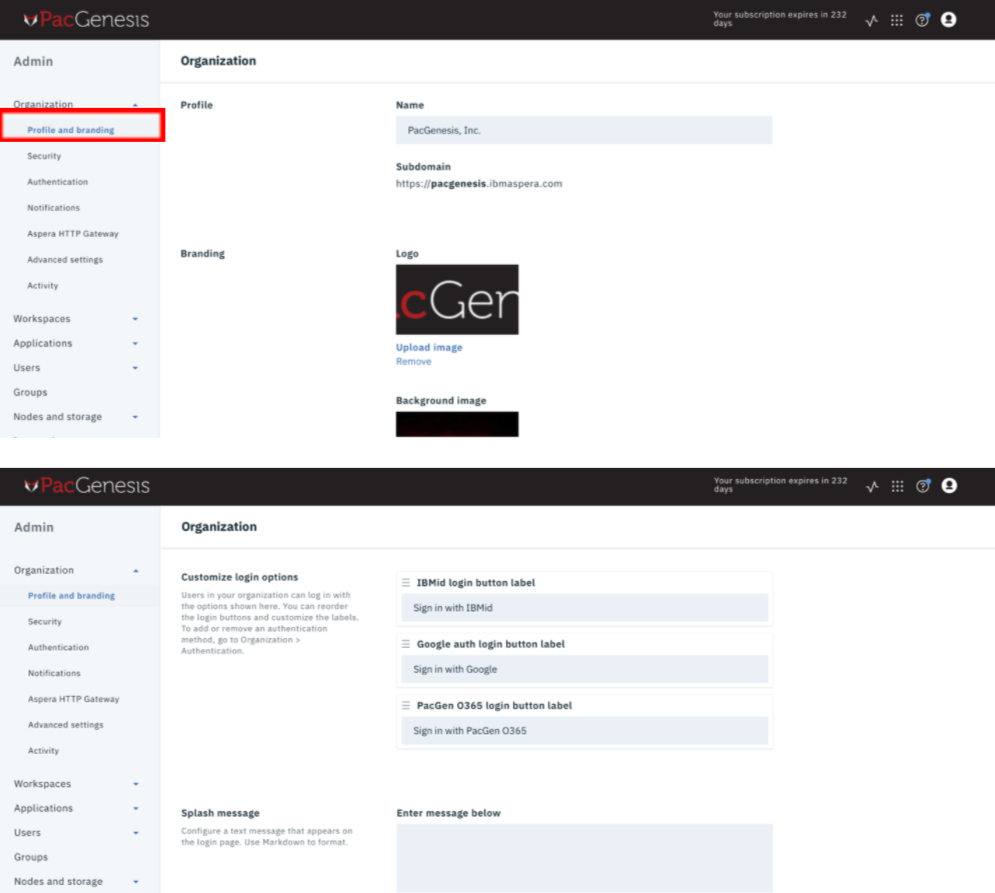Open the activity monitor icon in the upper screenshot header
The width and height of the screenshot is (995, 893).
coord(872,20)
